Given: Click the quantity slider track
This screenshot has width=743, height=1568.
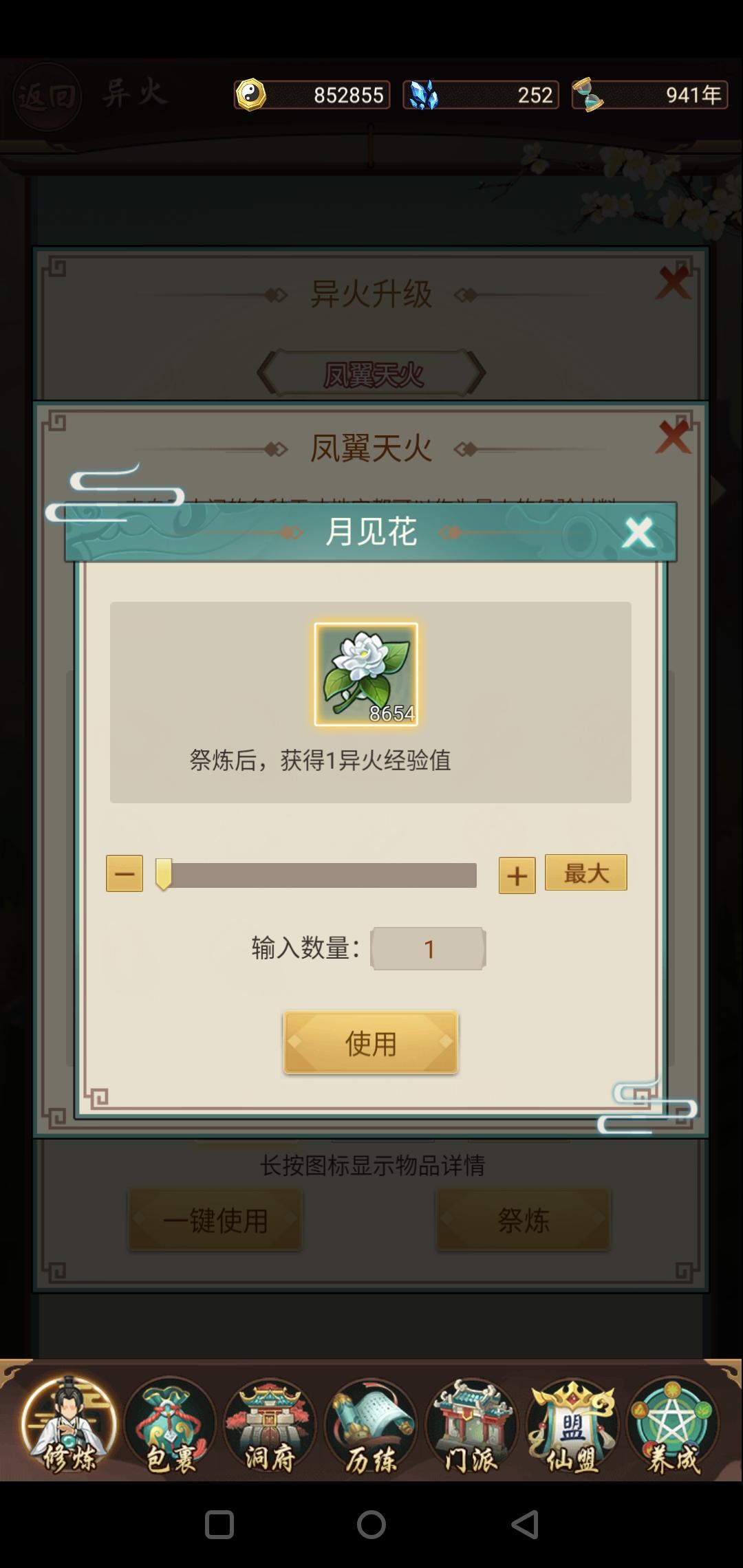Looking at the screenshot, I should [316, 875].
